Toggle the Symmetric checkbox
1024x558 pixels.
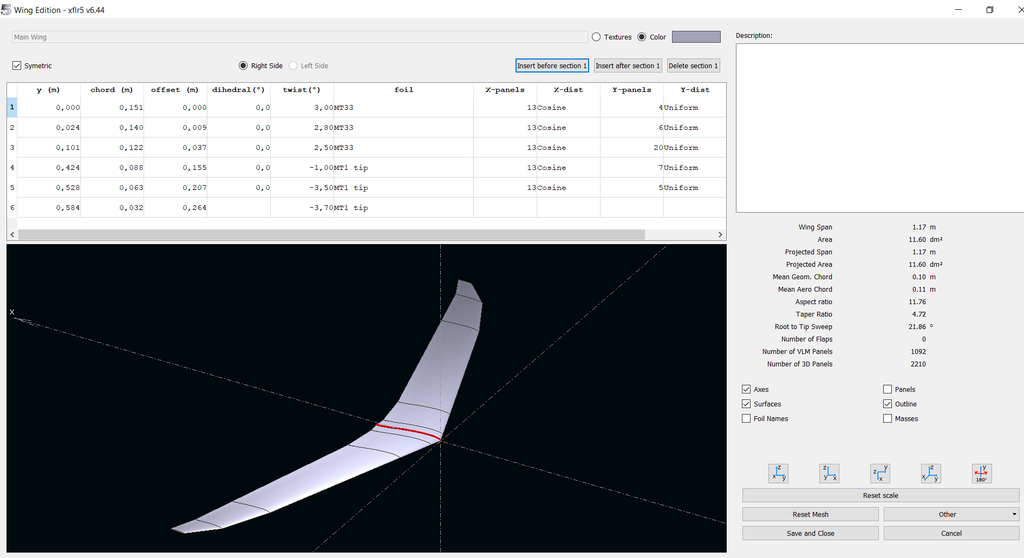(x=17, y=66)
